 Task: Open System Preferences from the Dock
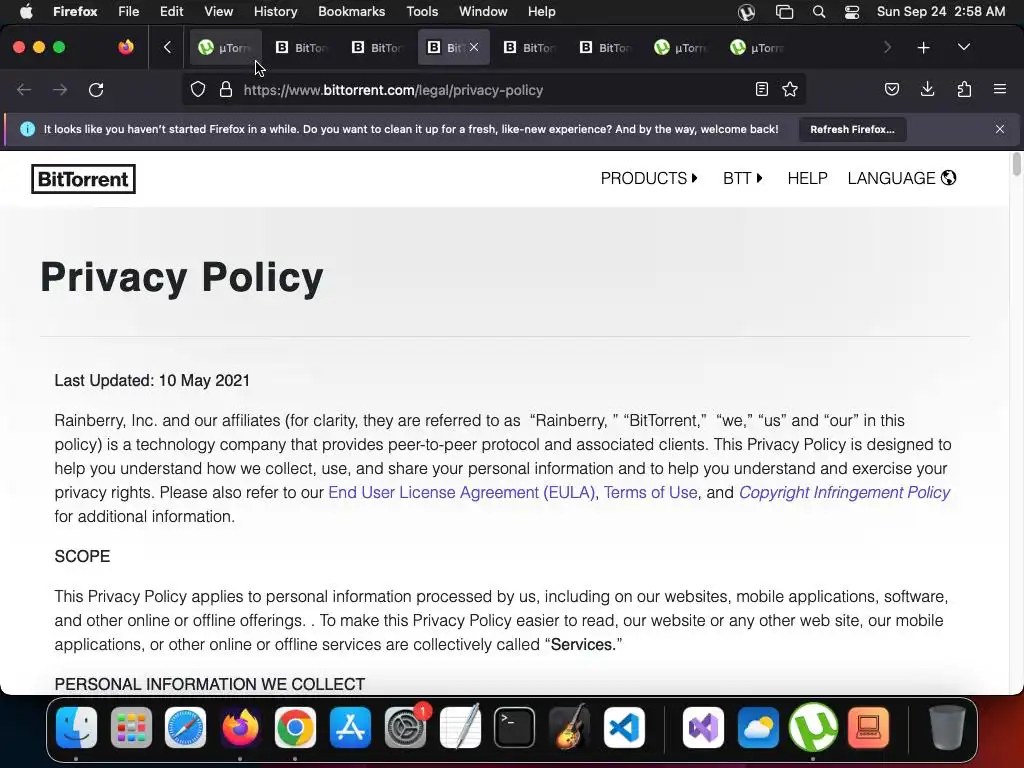point(405,728)
